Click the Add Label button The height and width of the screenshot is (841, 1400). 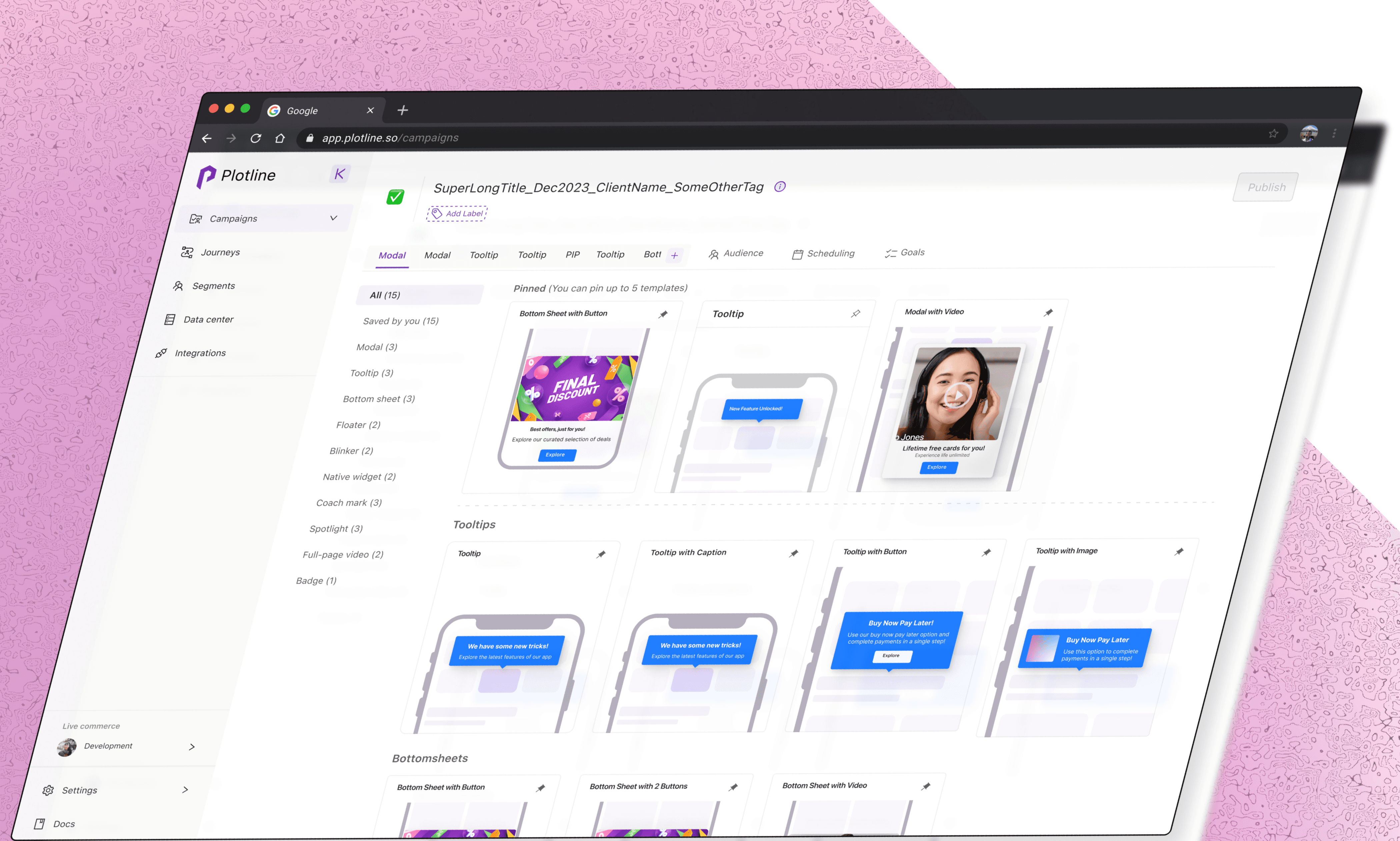(x=457, y=214)
